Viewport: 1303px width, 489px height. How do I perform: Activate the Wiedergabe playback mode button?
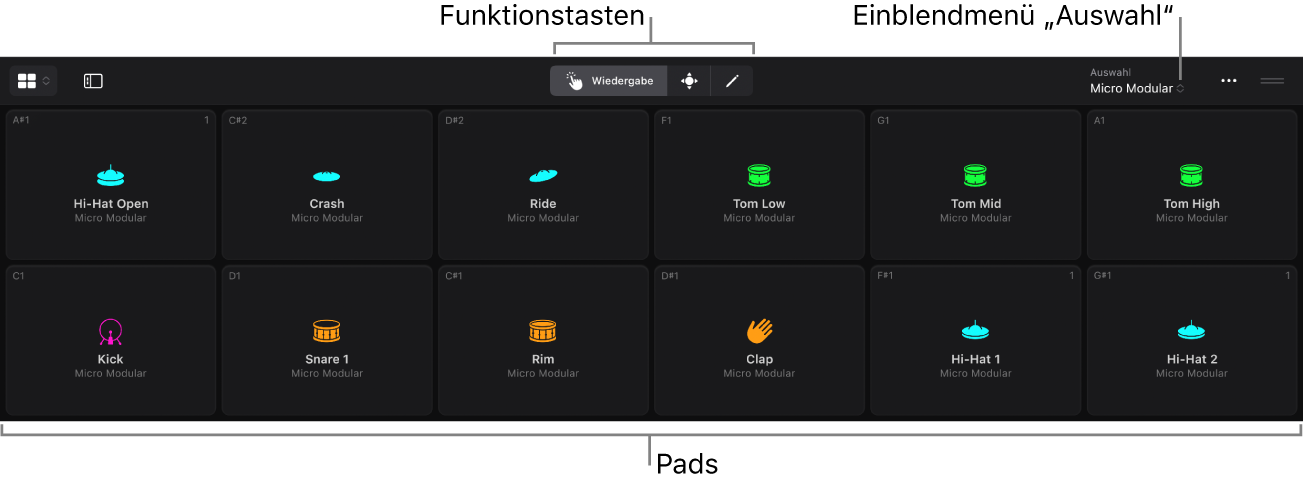609,81
